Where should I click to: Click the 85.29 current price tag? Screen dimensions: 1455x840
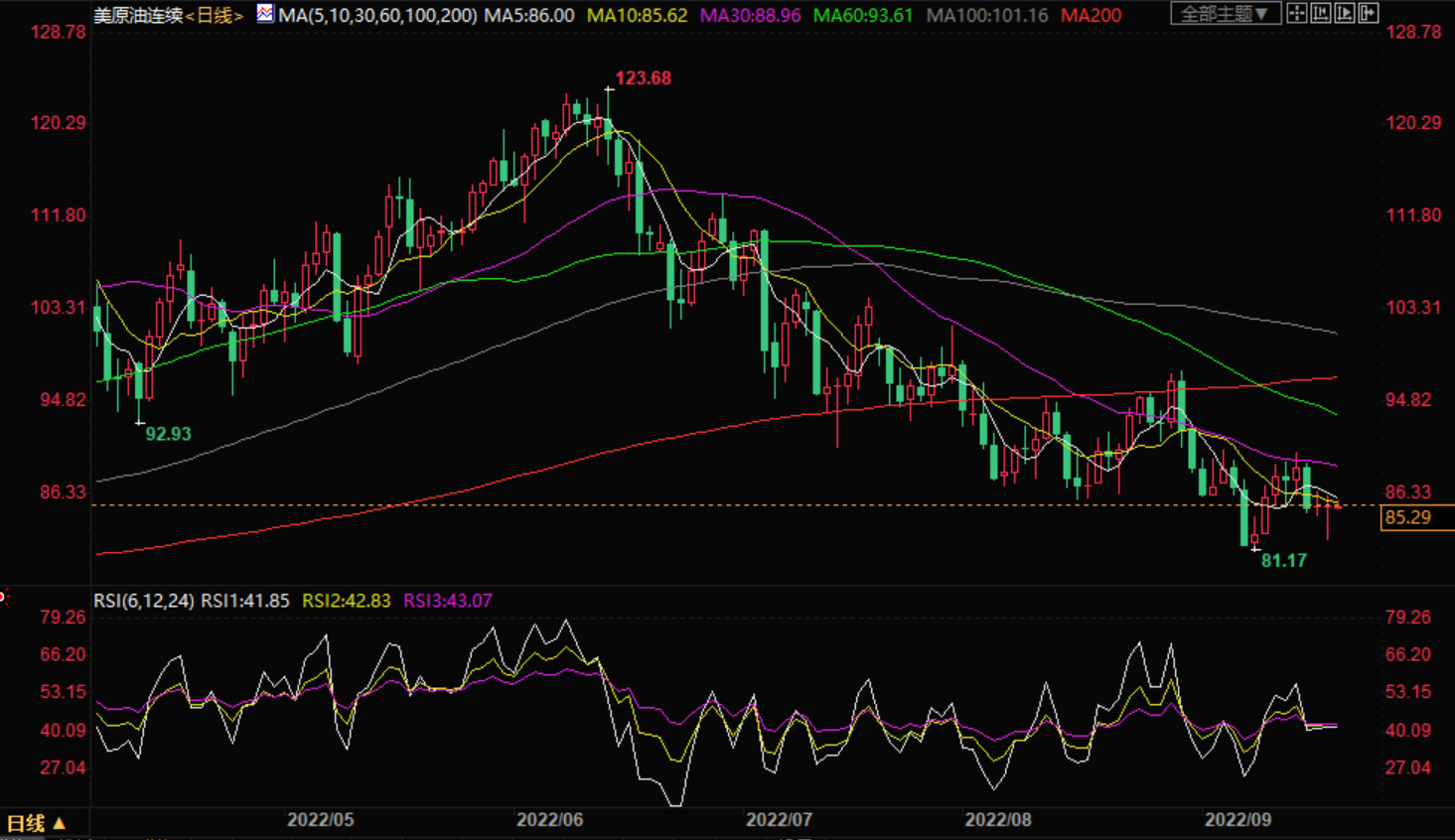point(1410,517)
